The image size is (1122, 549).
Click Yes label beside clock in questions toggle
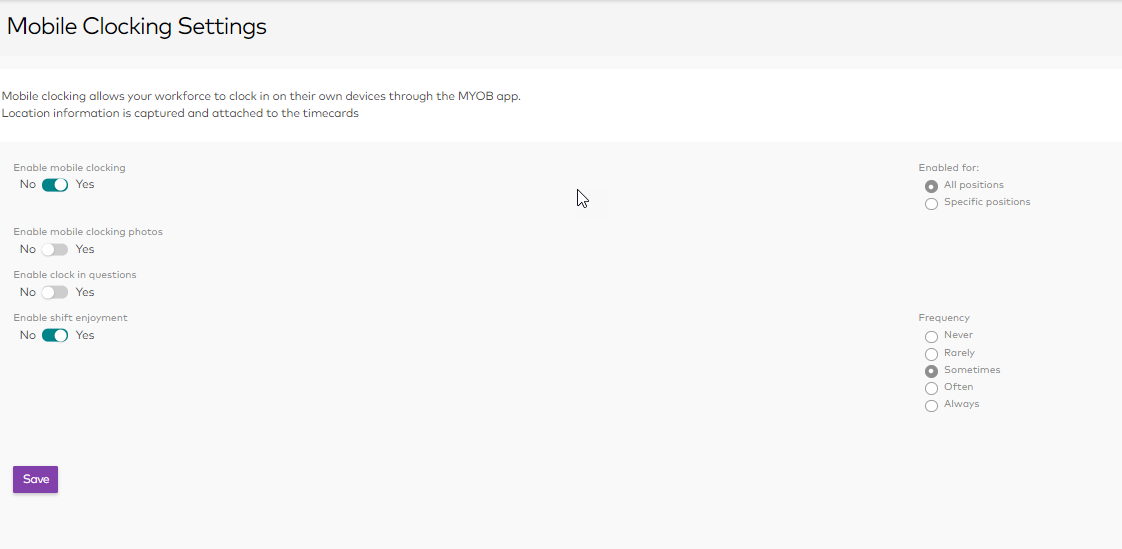tap(85, 293)
